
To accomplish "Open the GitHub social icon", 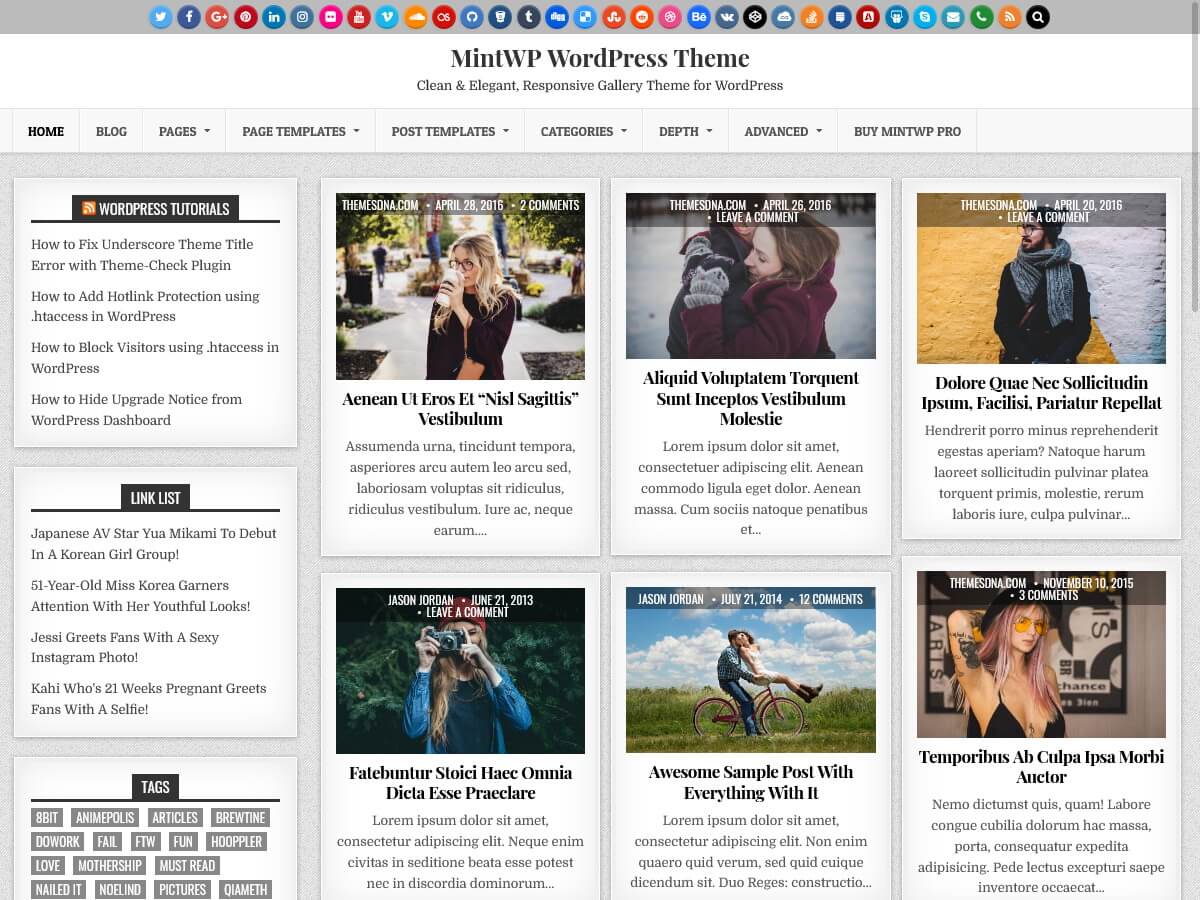I will 472,17.
